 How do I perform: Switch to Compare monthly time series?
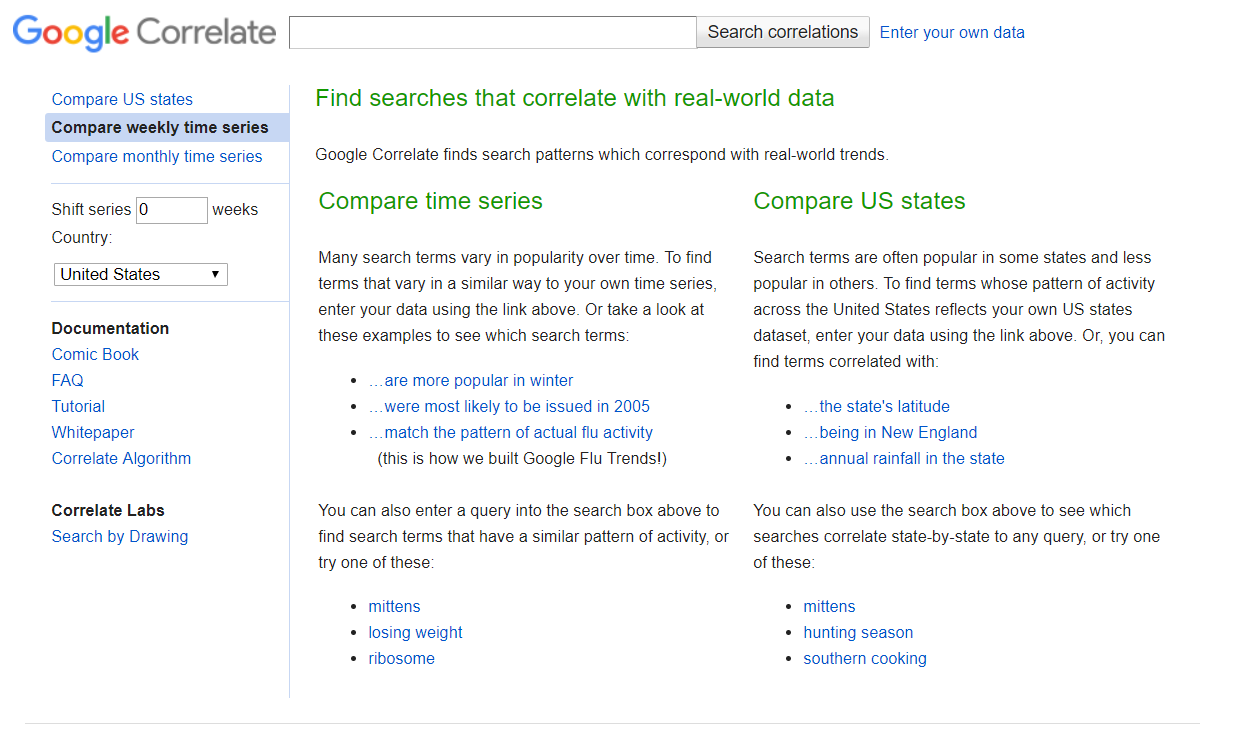click(156, 156)
